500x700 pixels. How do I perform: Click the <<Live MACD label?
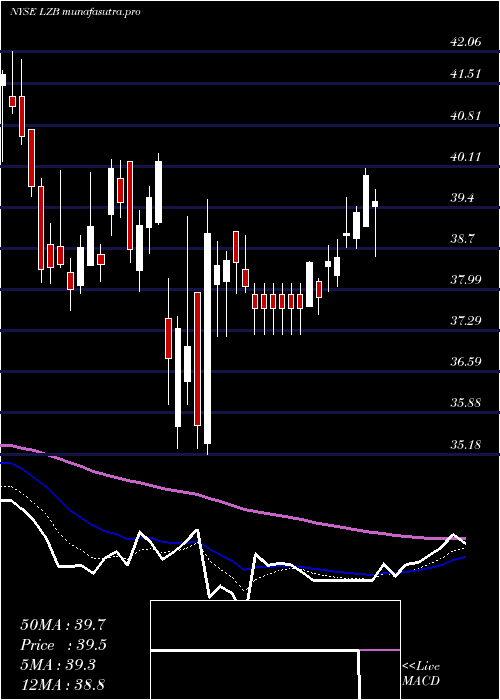(x=421, y=674)
